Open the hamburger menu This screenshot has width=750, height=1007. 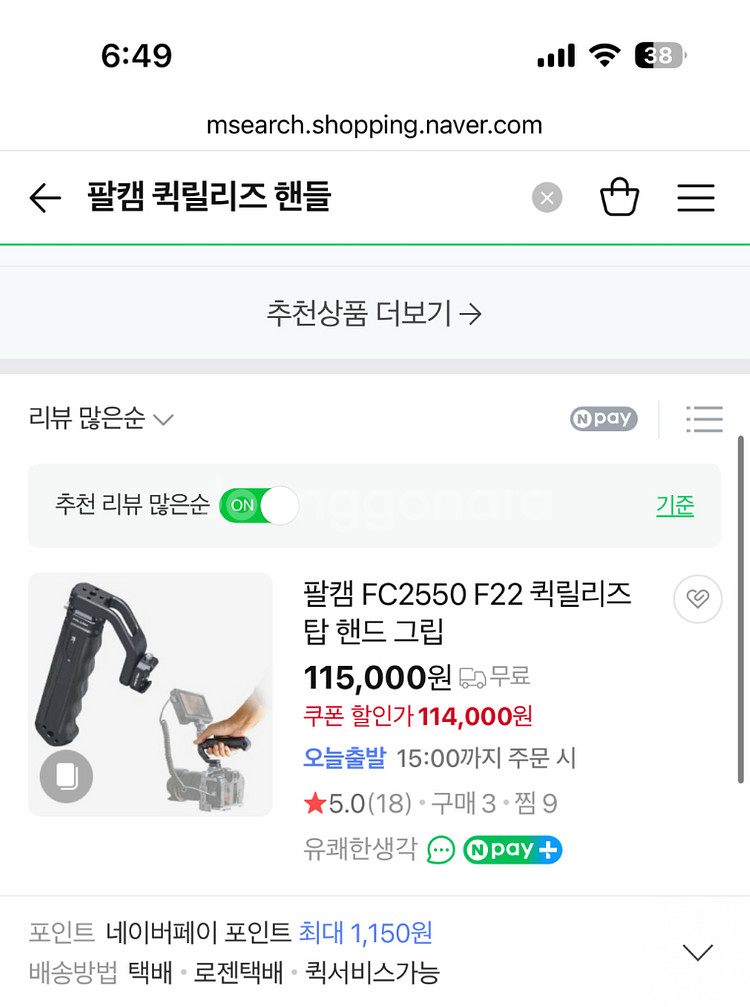click(x=696, y=198)
